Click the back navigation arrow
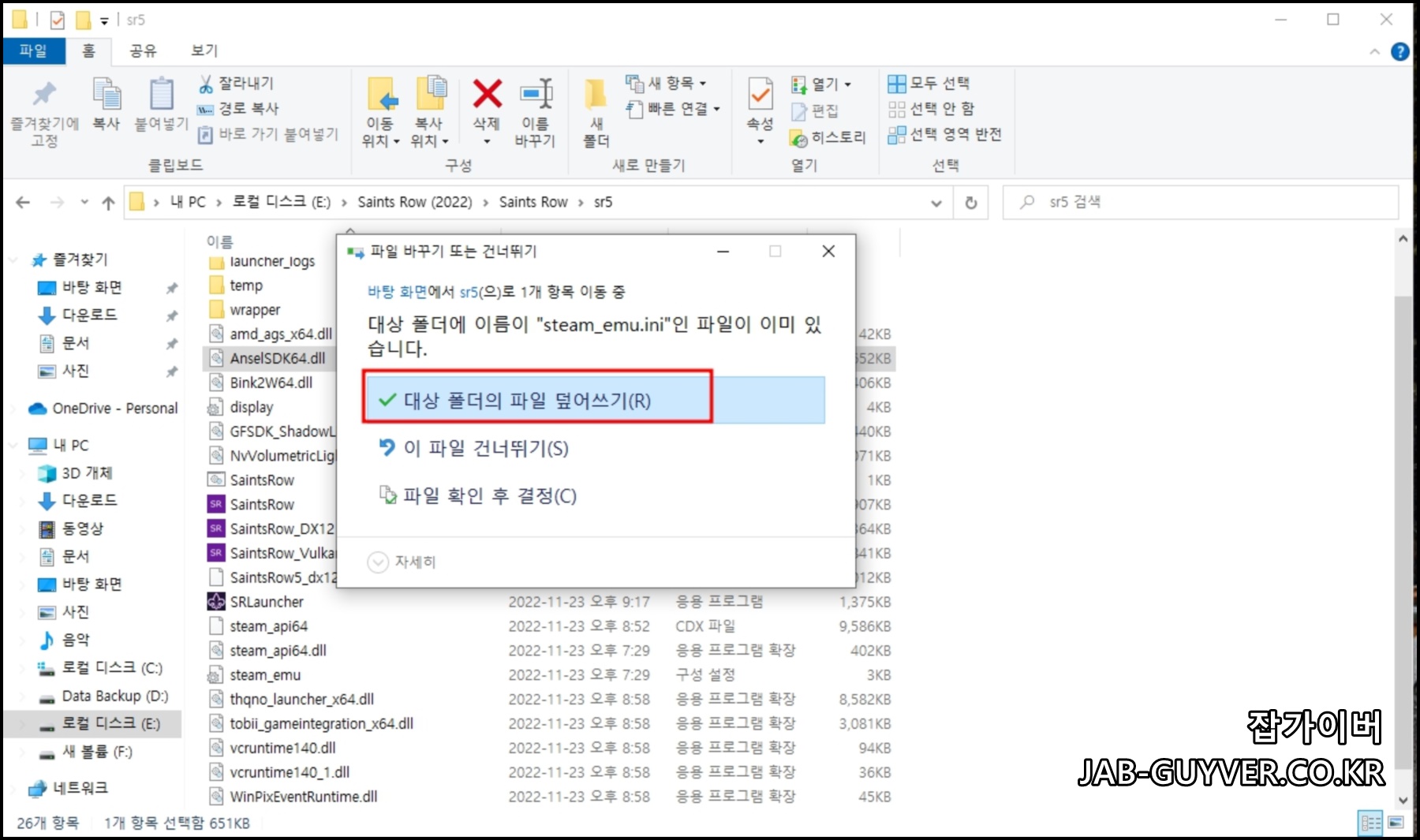The height and width of the screenshot is (840, 1420). [x=23, y=203]
